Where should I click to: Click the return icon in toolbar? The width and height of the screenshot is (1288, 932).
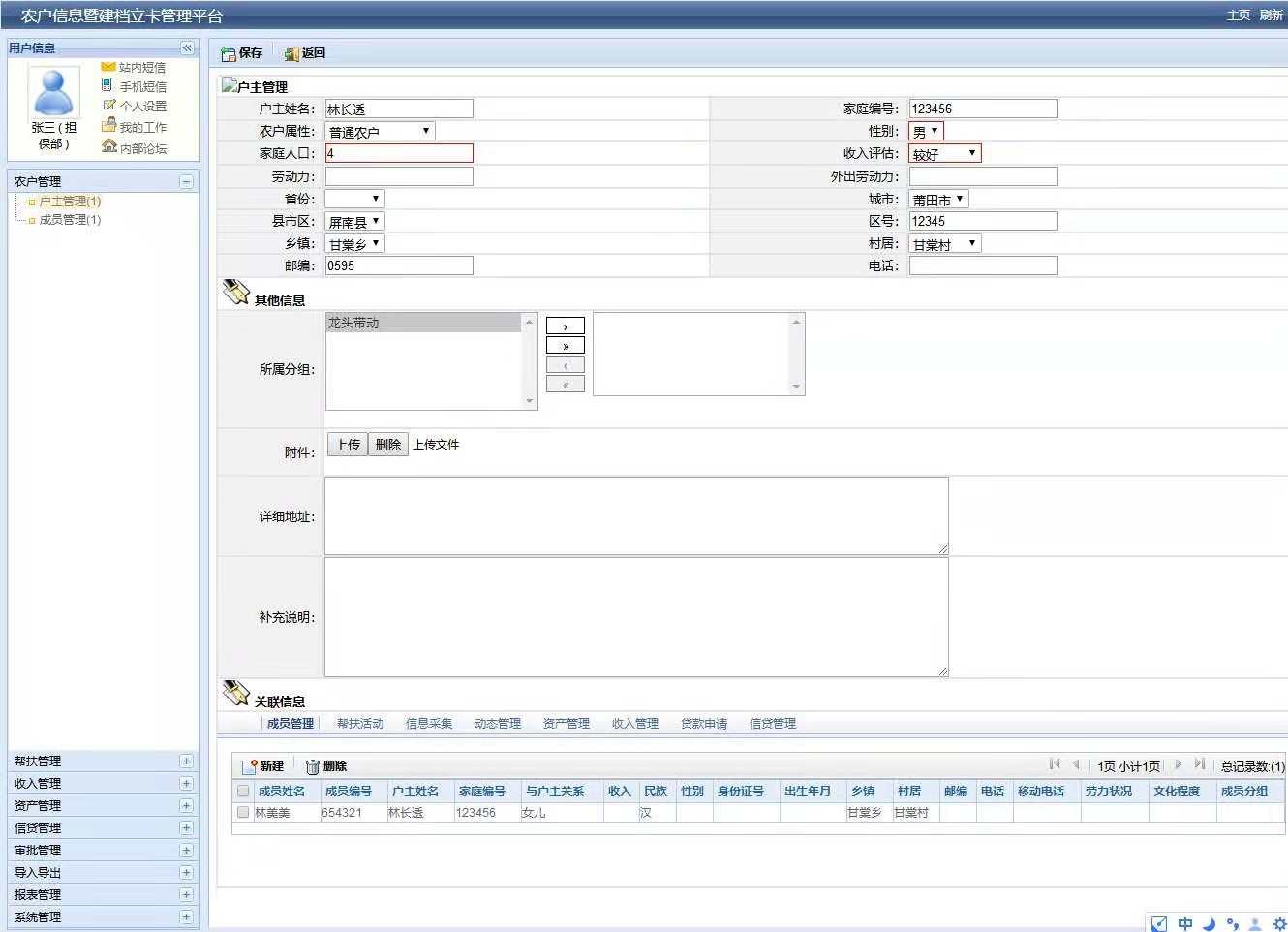pos(291,54)
